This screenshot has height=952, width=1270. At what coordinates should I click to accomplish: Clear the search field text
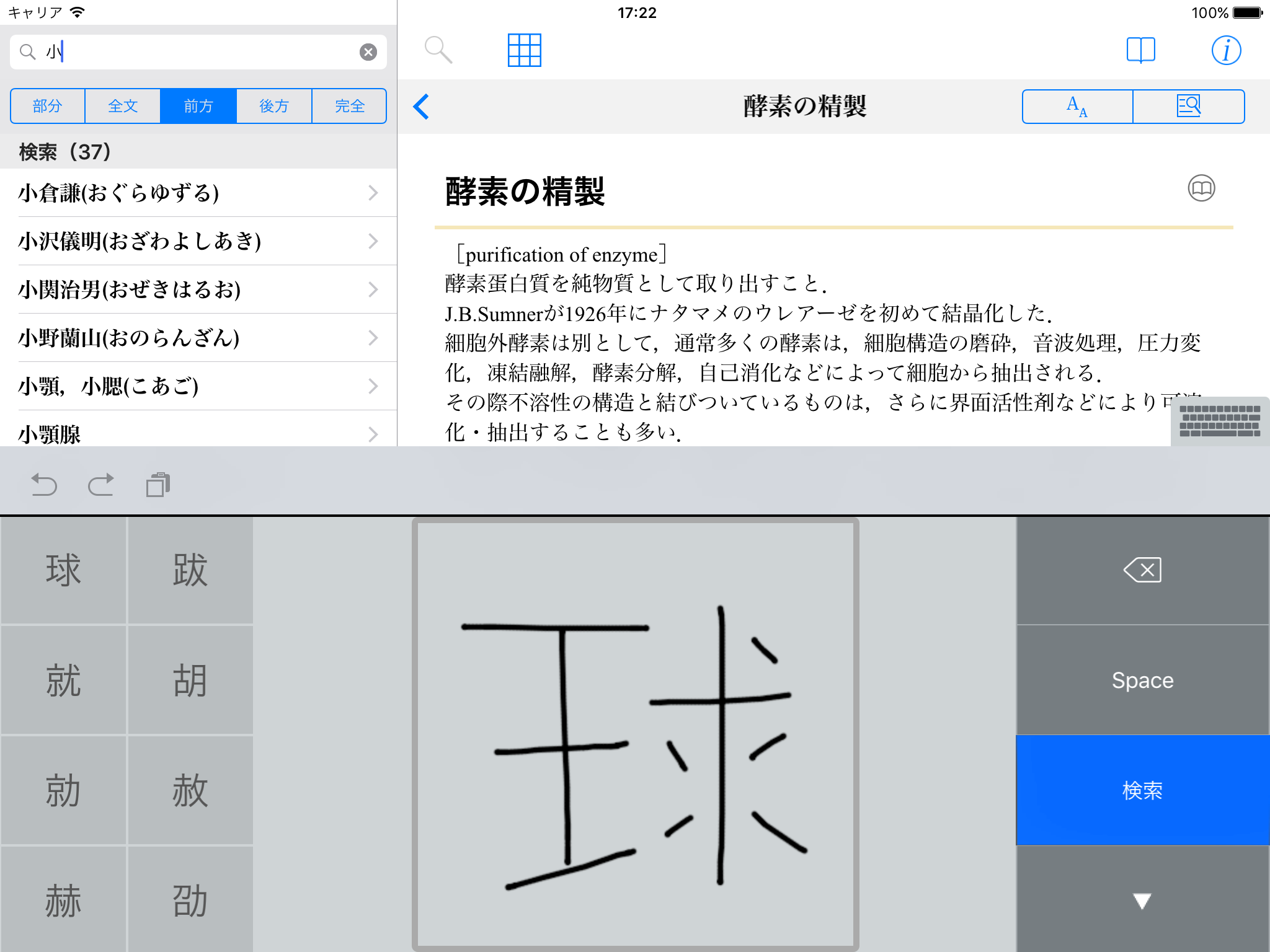click(x=368, y=52)
